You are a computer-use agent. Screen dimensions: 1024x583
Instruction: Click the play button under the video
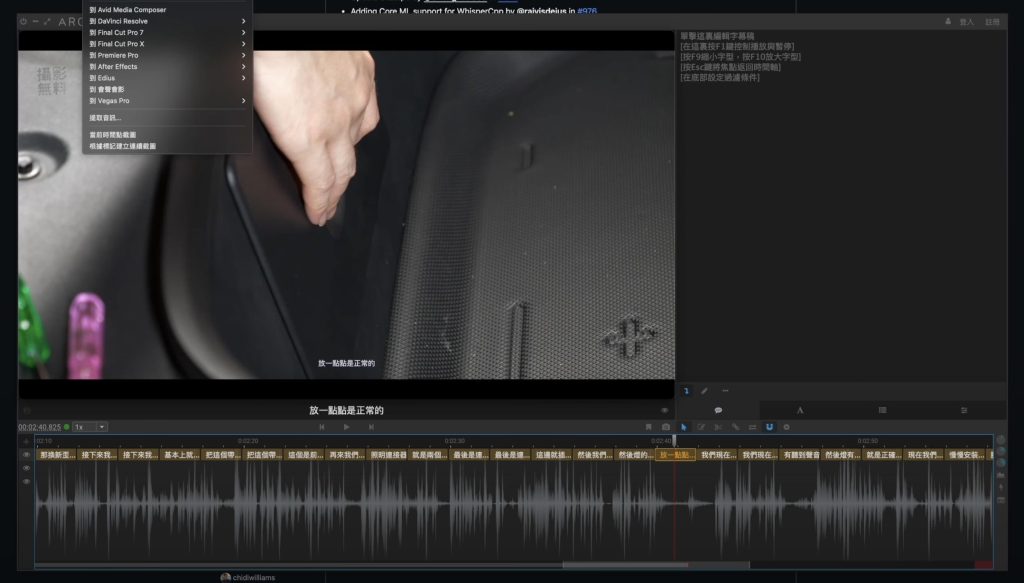[x=346, y=427]
